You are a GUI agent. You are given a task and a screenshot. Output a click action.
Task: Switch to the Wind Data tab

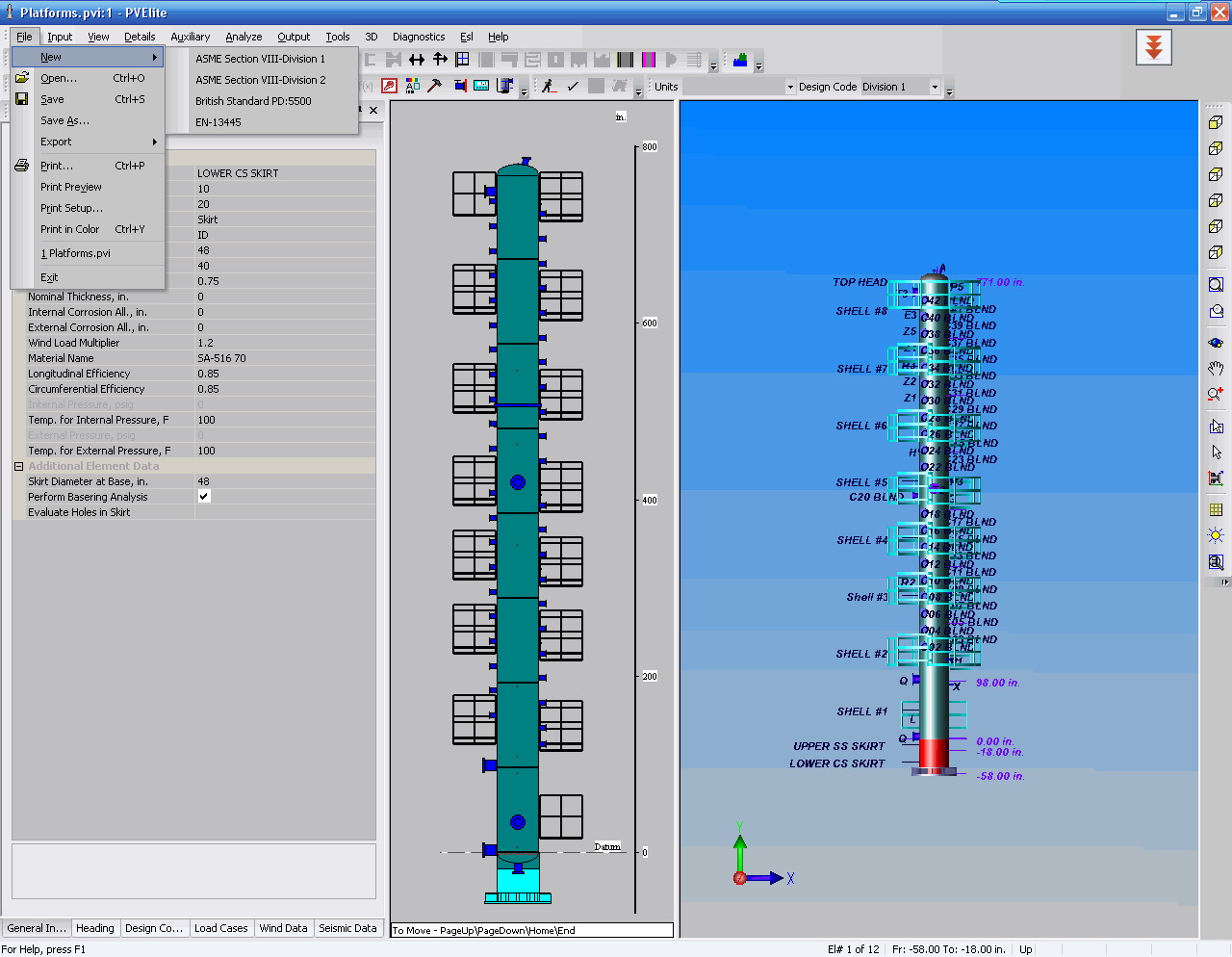pos(284,928)
